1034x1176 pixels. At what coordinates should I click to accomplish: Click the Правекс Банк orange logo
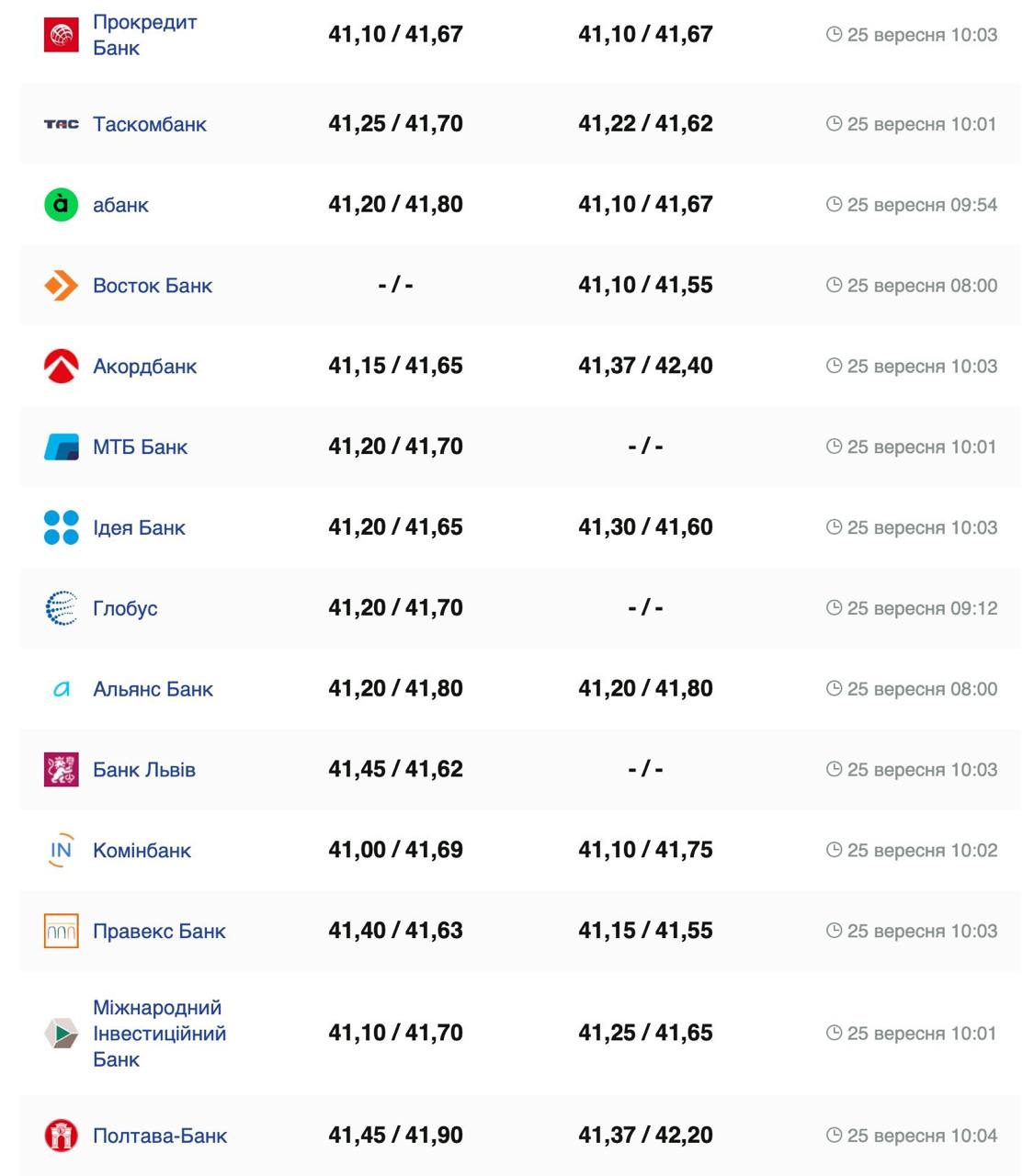click(62, 931)
